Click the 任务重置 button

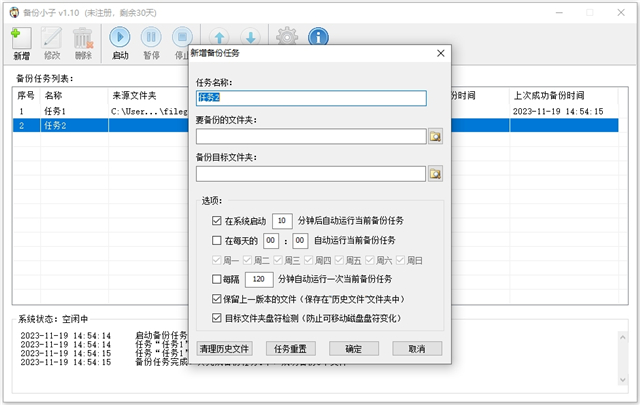[x=289, y=349]
